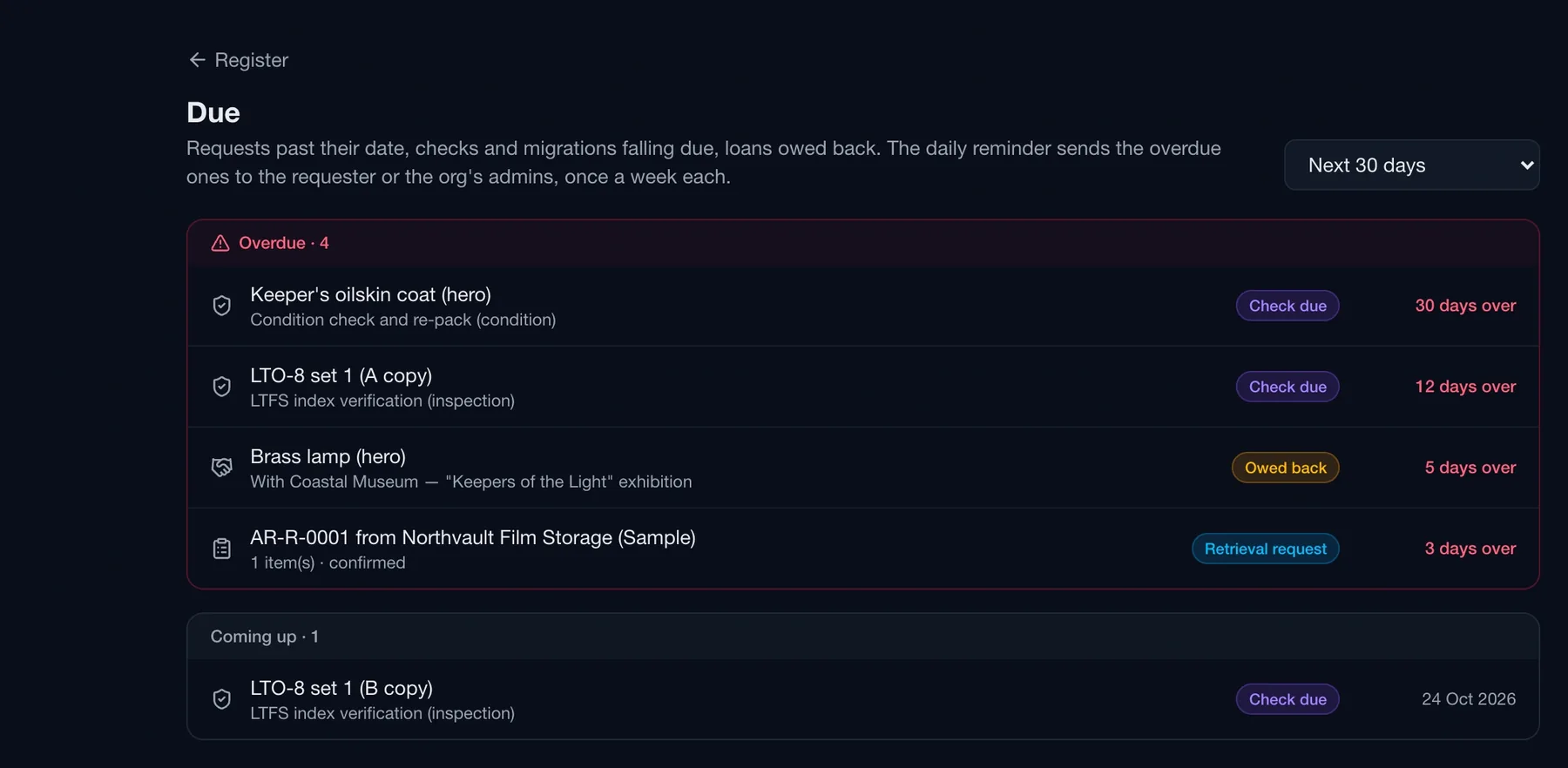Click the shield icon beside LTO-8 set 1 (A copy)

coord(222,387)
